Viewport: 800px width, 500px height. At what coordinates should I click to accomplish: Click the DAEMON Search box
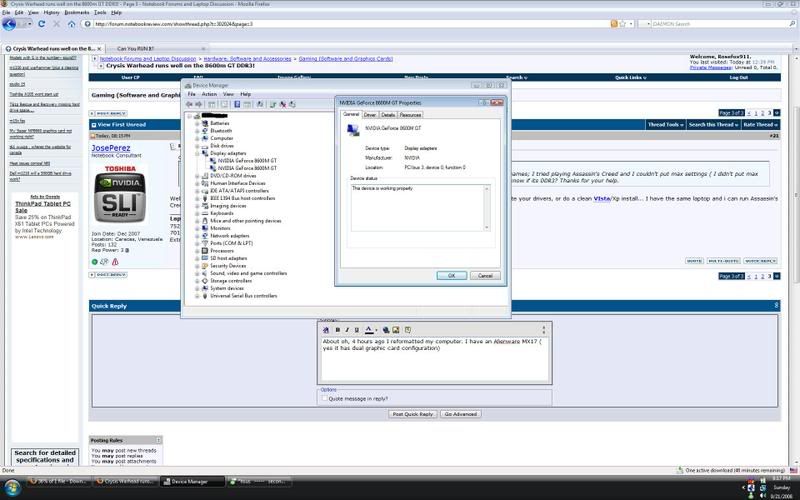(719, 24)
